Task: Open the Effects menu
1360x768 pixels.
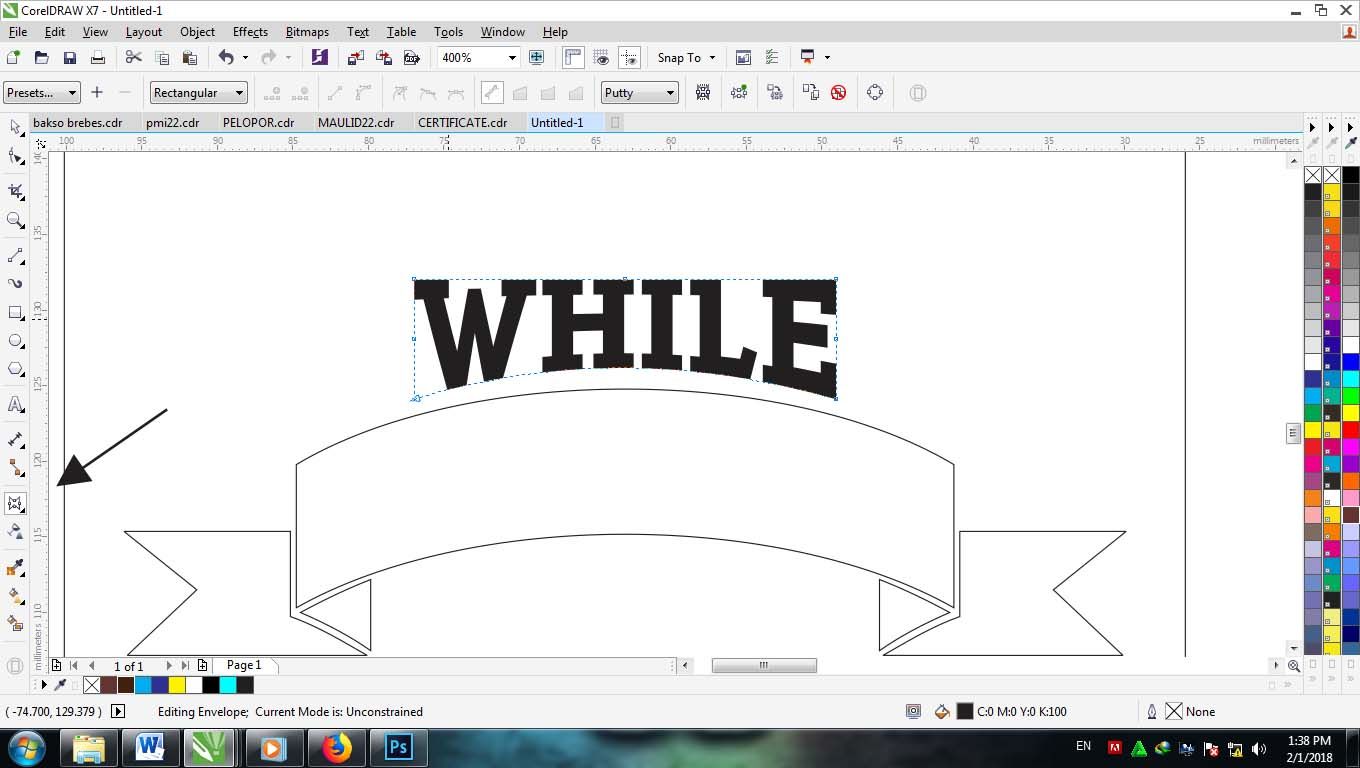Action: tap(250, 32)
